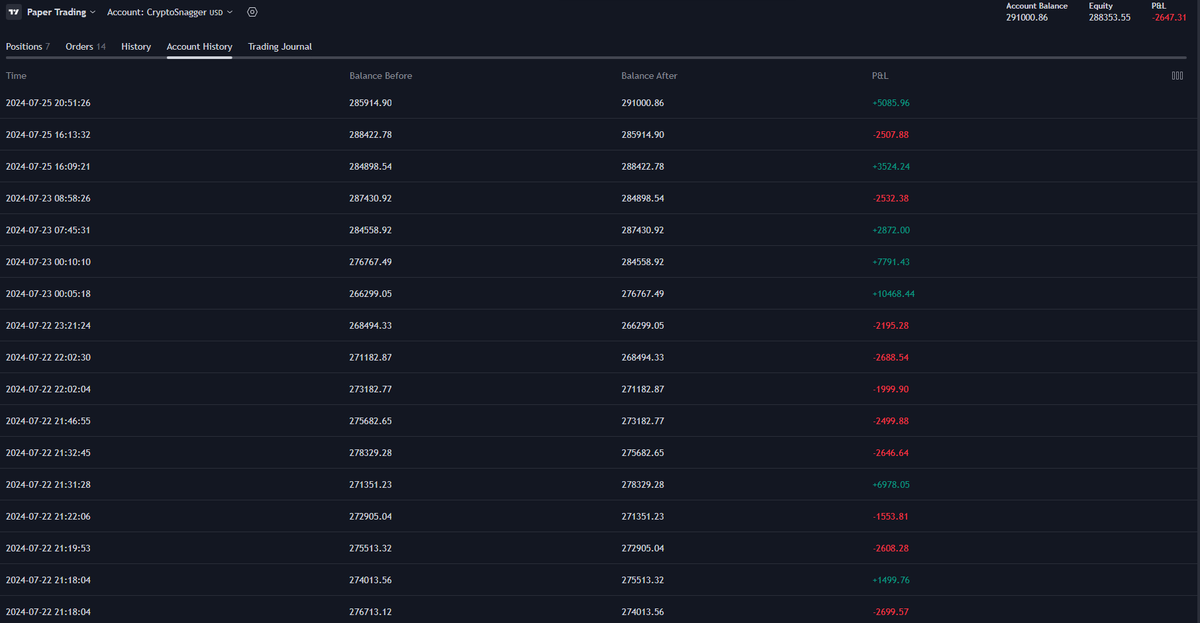Open the Trading Journal tab
Screen dimensions: 1200x623
tap(280, 46)
